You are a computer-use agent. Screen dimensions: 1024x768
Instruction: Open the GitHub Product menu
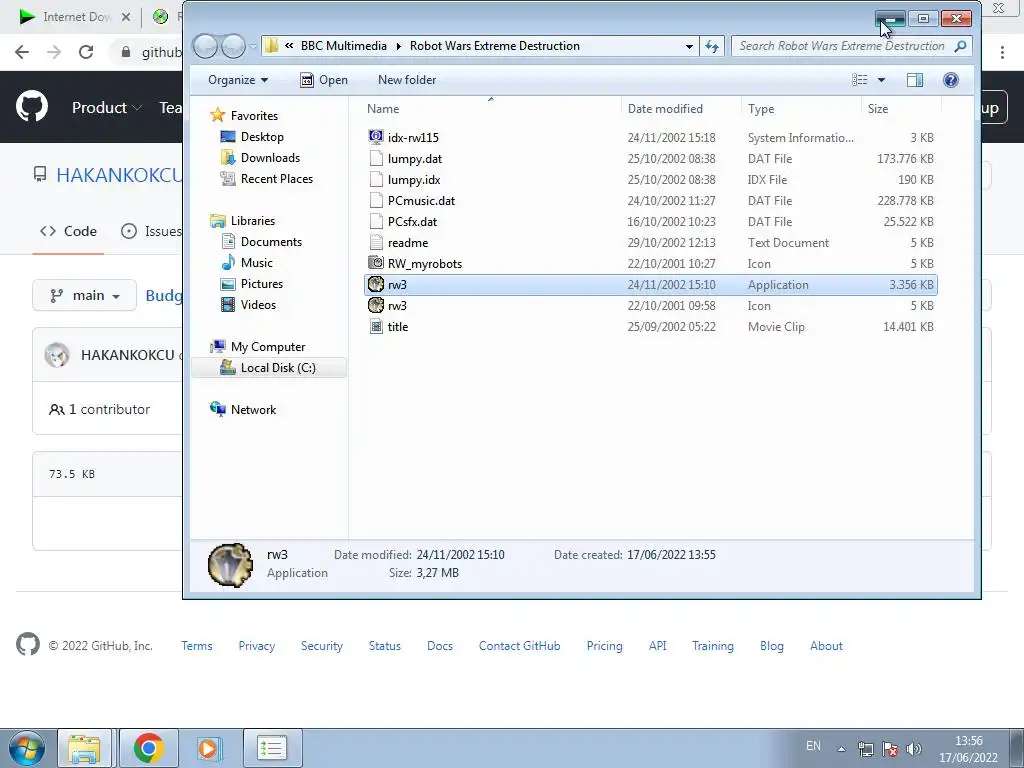(x=106, y=108)
